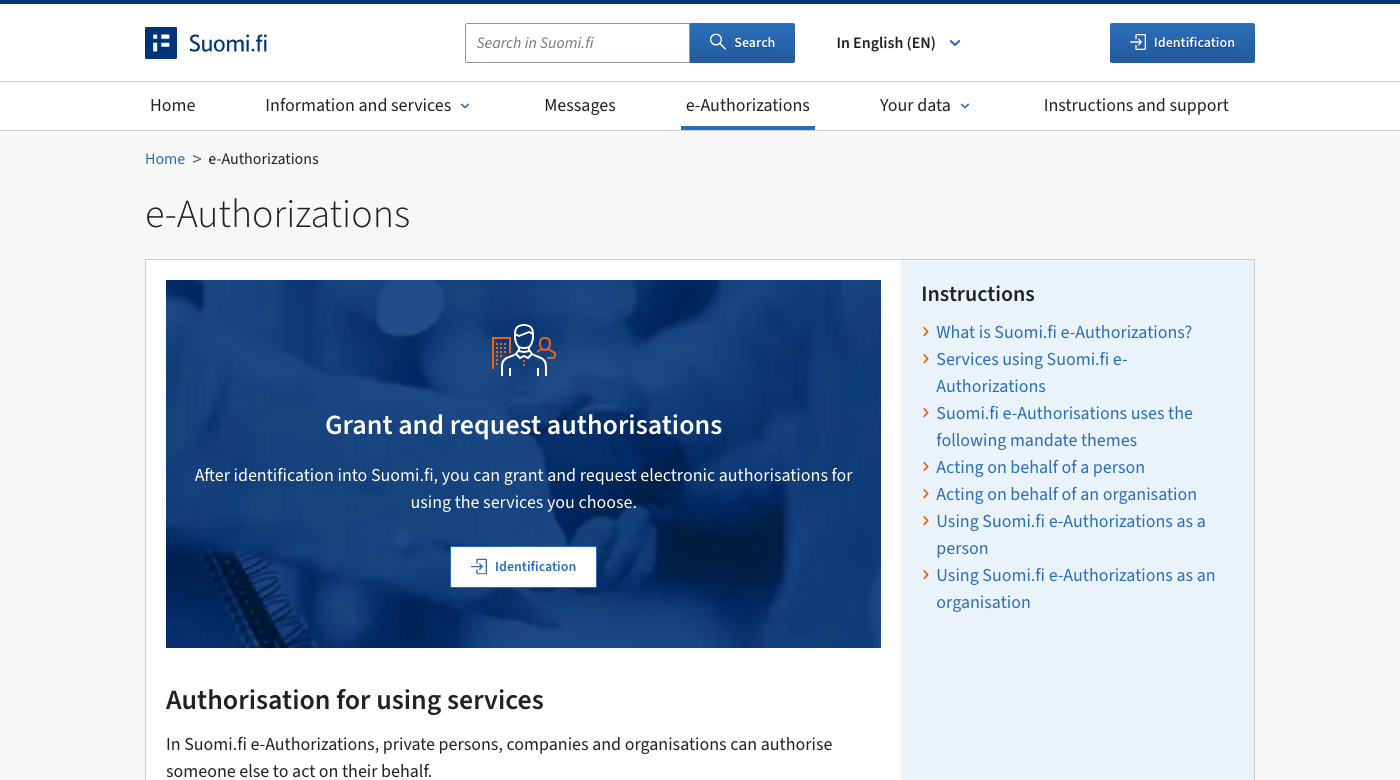Open the In English (EN) language dropdown
The width and height of the screenshot is (1400, 780).
pyautogui.click(x=898, y=43)
